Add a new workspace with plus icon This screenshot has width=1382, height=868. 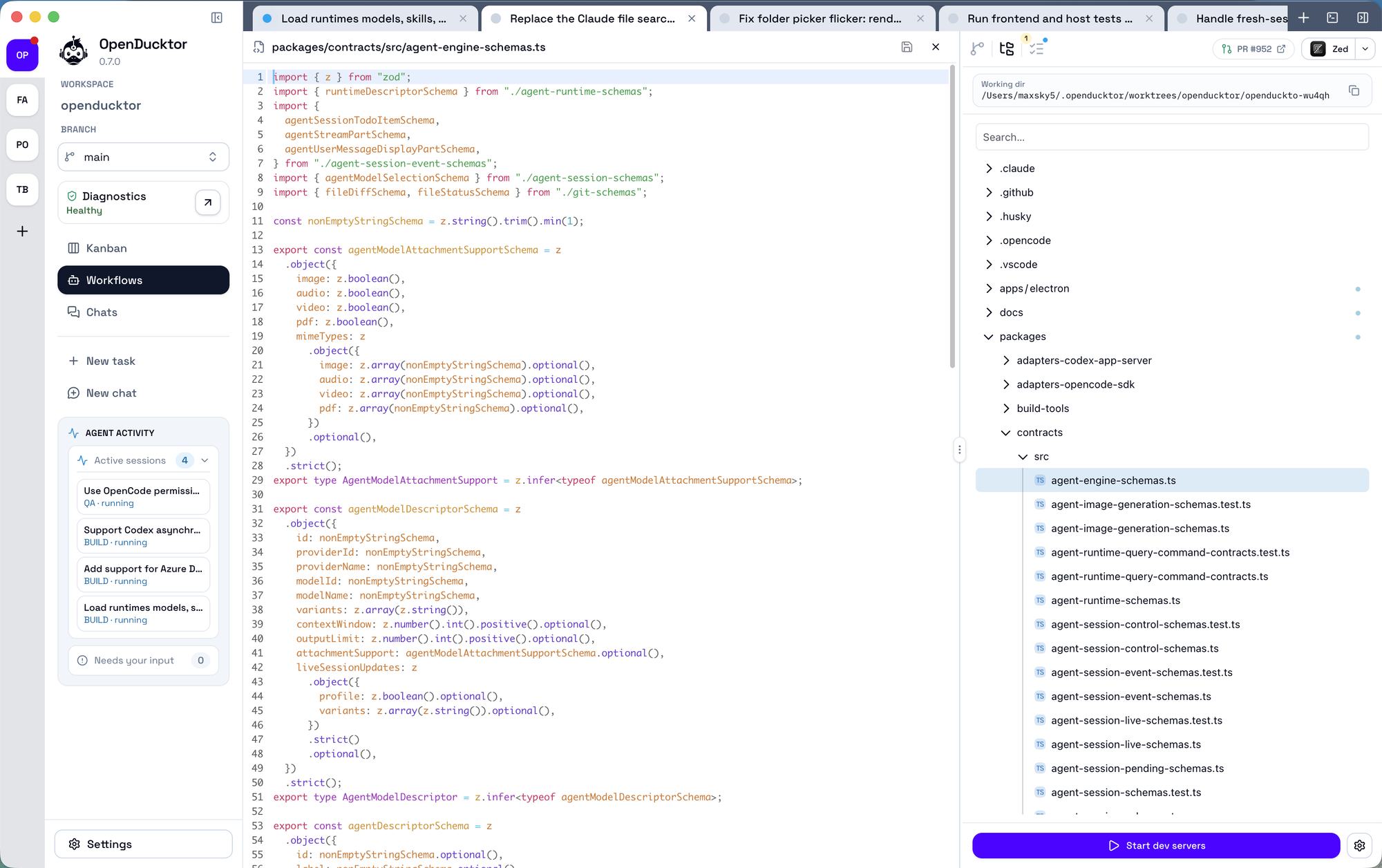pos(22,232)
